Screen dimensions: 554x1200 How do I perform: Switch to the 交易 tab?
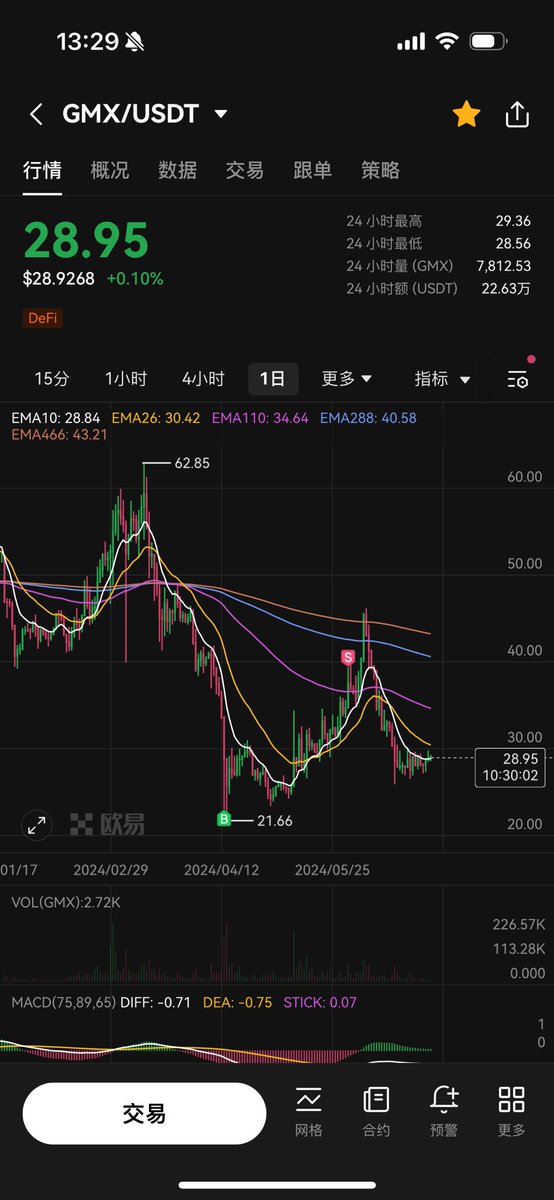point(245,171)
